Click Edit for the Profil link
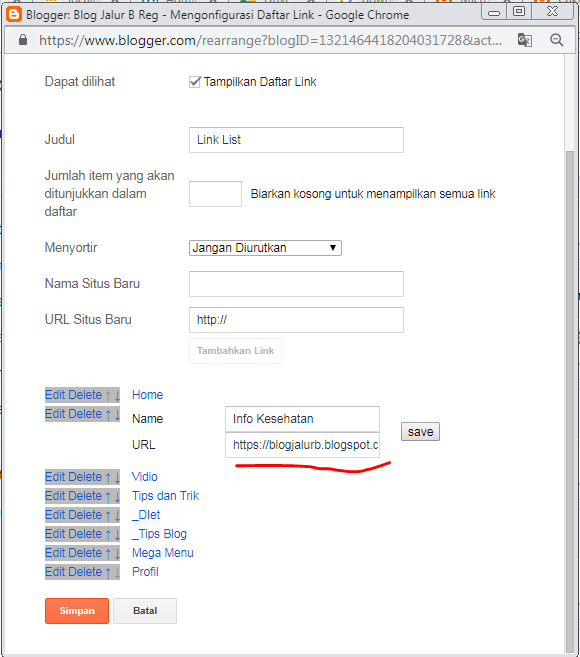This screenshot has width=580, height=657. click(55, 572)
